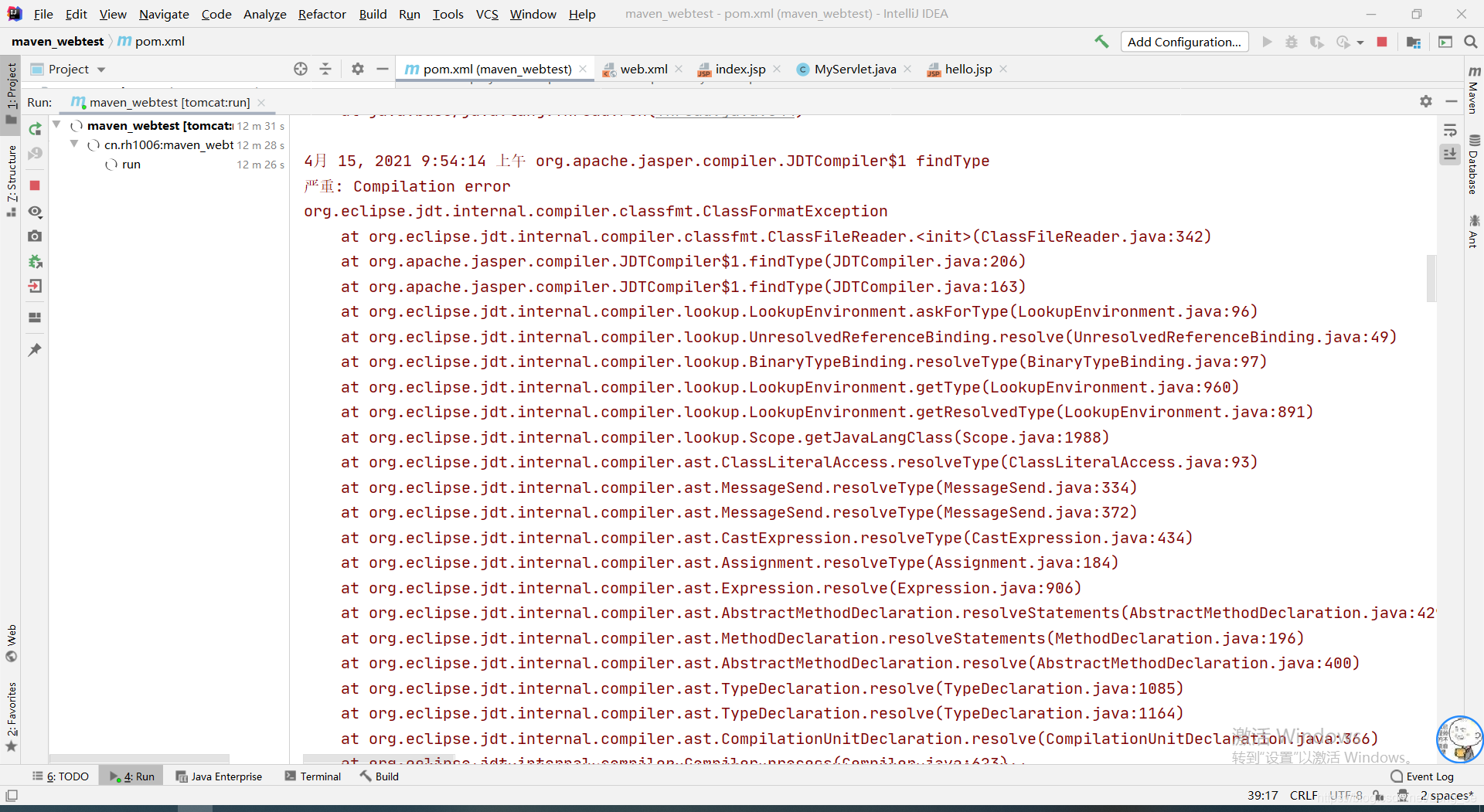Stop the process via the main toolbar stop icon
Image resolution: width=1484 pixels, height=812 pixels.
[1382, 42]
